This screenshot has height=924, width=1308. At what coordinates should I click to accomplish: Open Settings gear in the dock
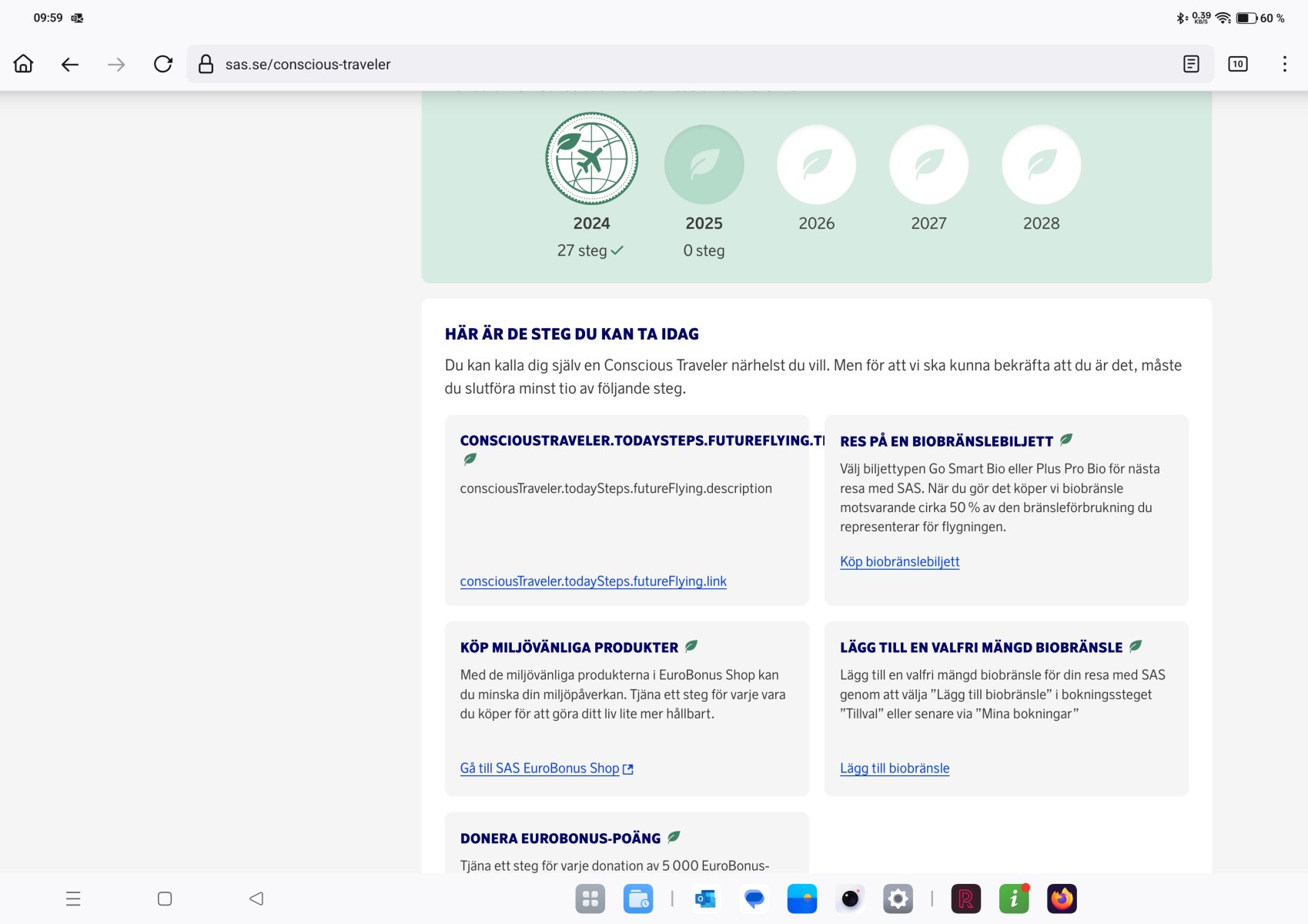(898, 899)
